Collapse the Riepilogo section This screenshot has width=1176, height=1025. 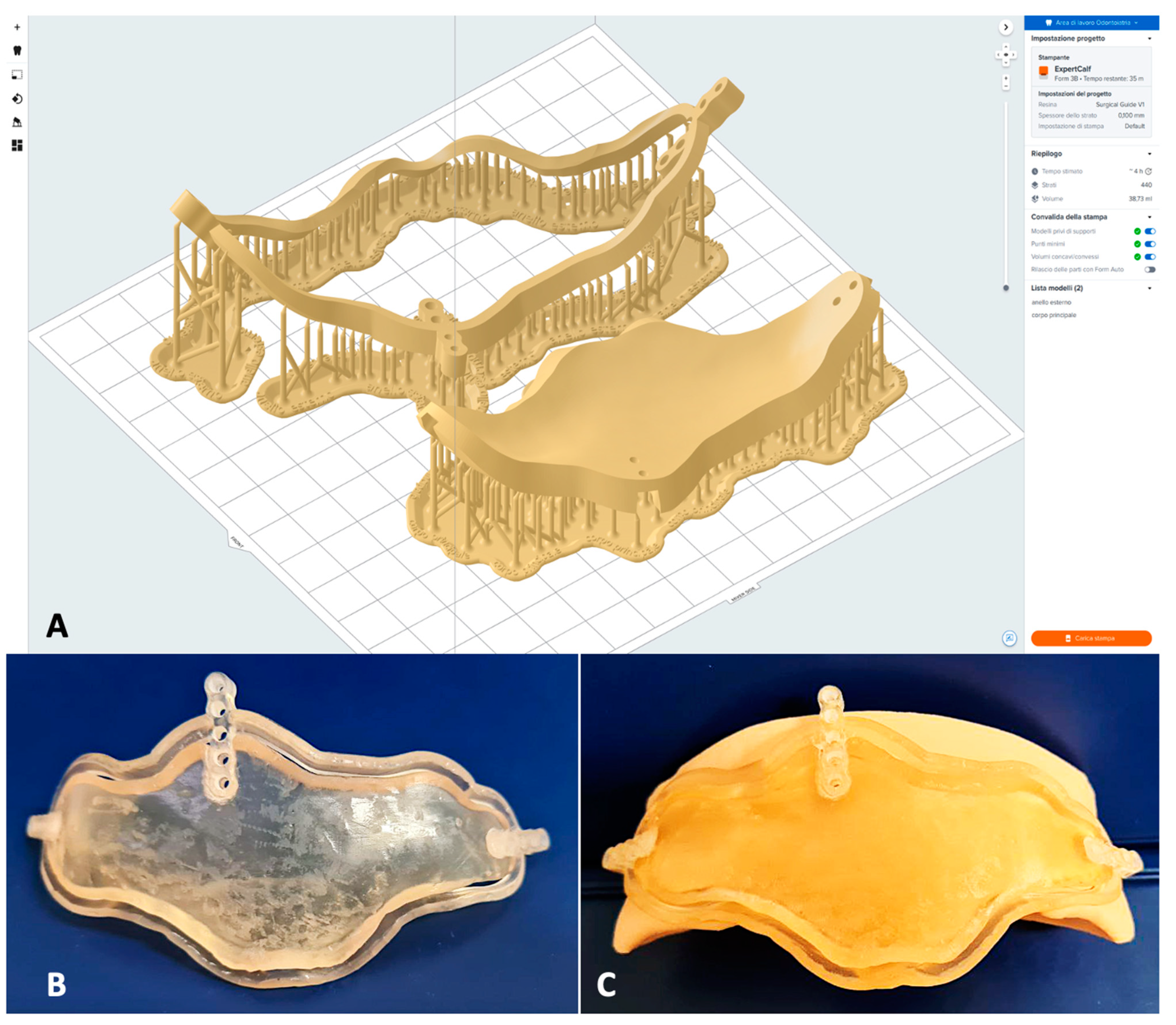[x=1150, y=154]
